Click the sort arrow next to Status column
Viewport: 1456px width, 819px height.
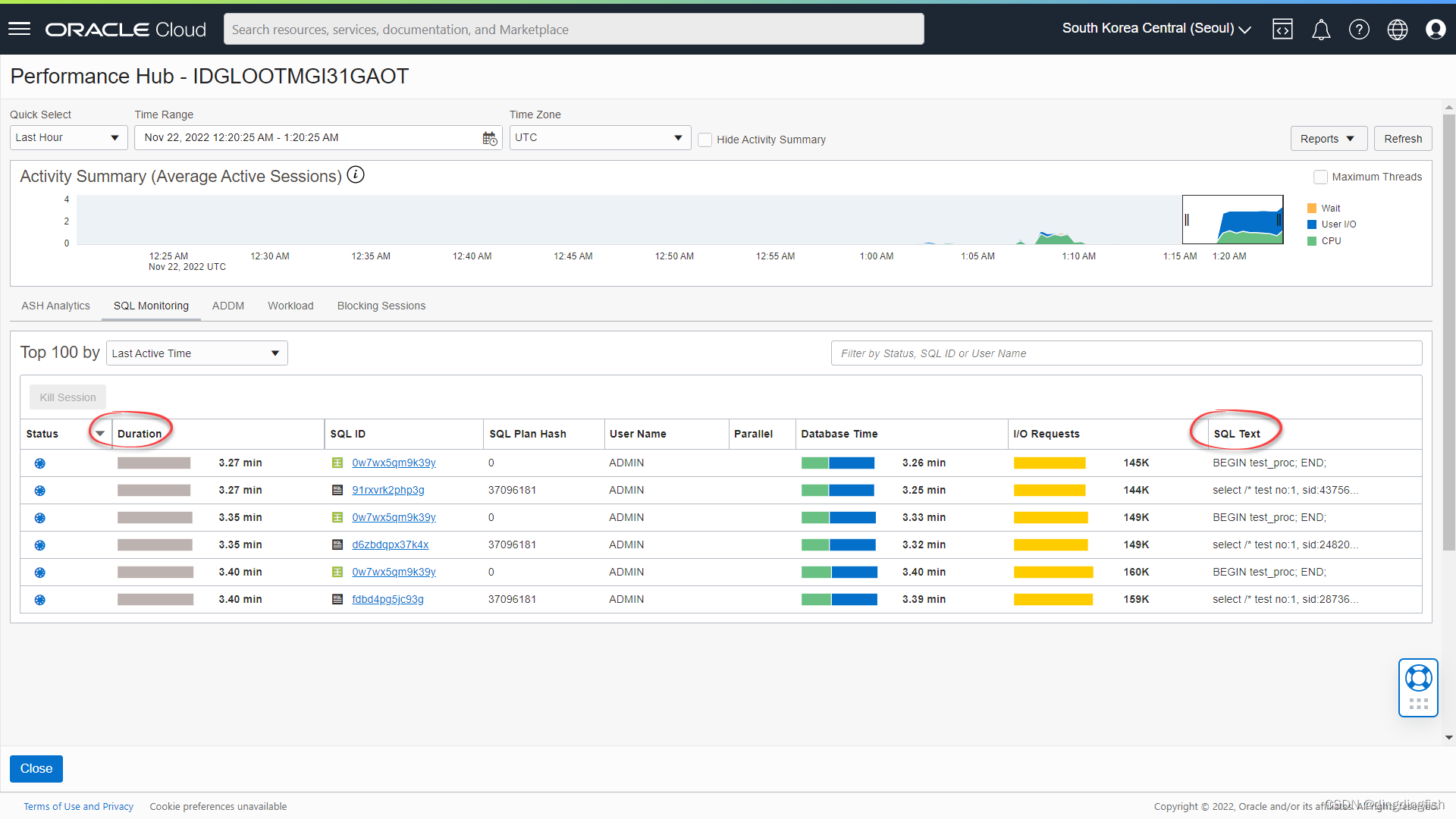tap(100, 434)
